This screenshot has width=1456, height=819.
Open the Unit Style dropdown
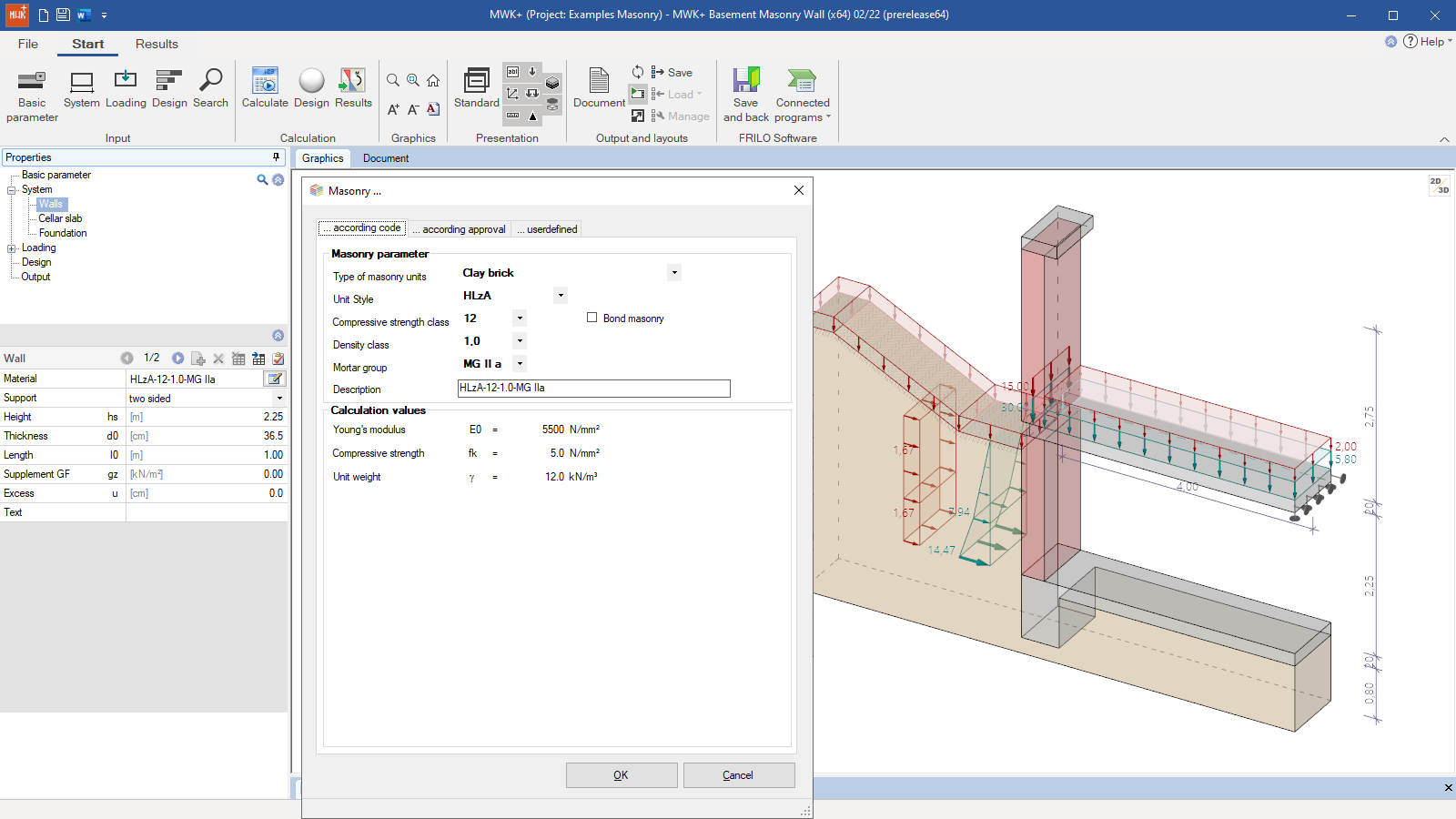[561, 295]
